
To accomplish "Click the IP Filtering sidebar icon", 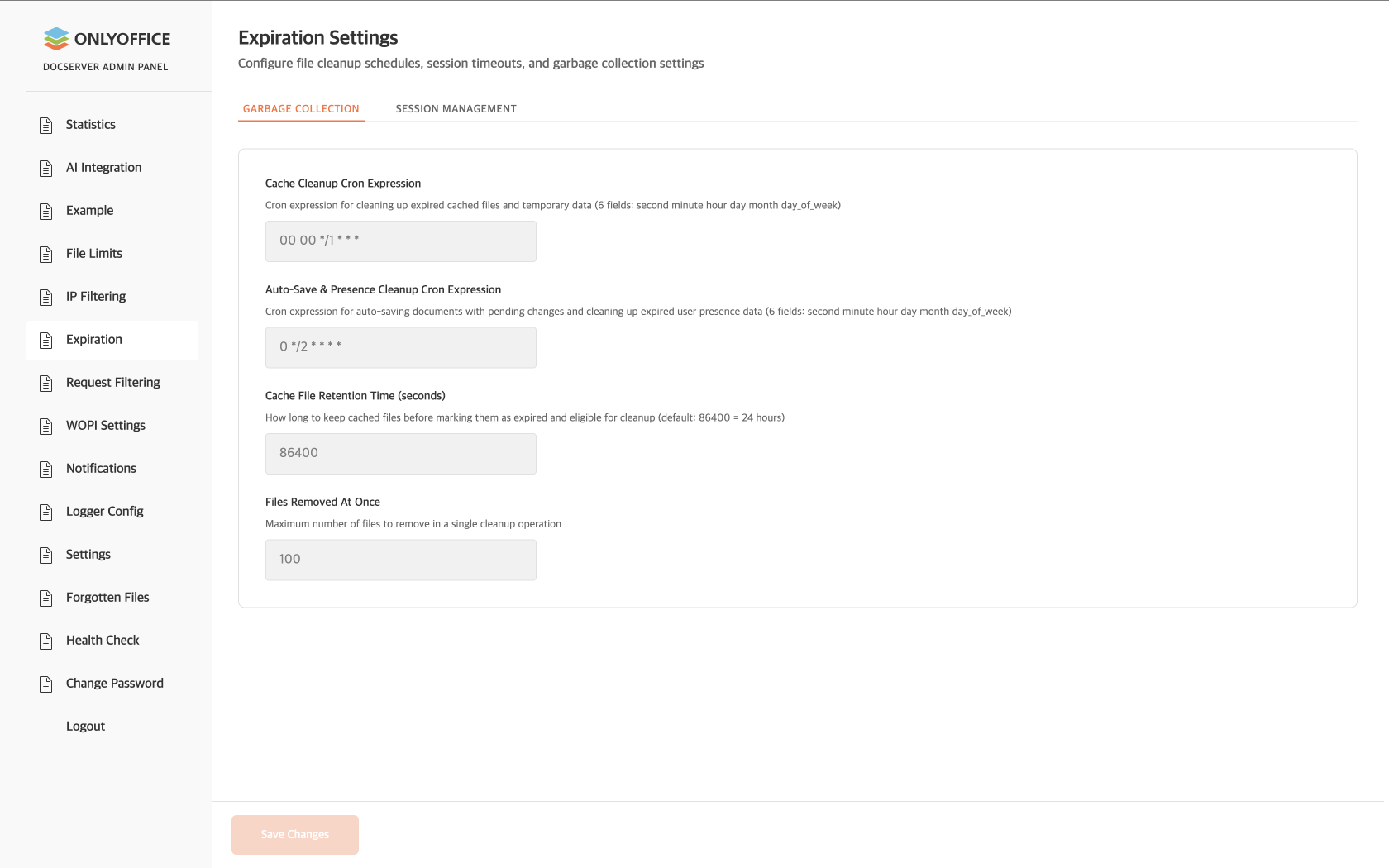I will [x=46, y=297].
